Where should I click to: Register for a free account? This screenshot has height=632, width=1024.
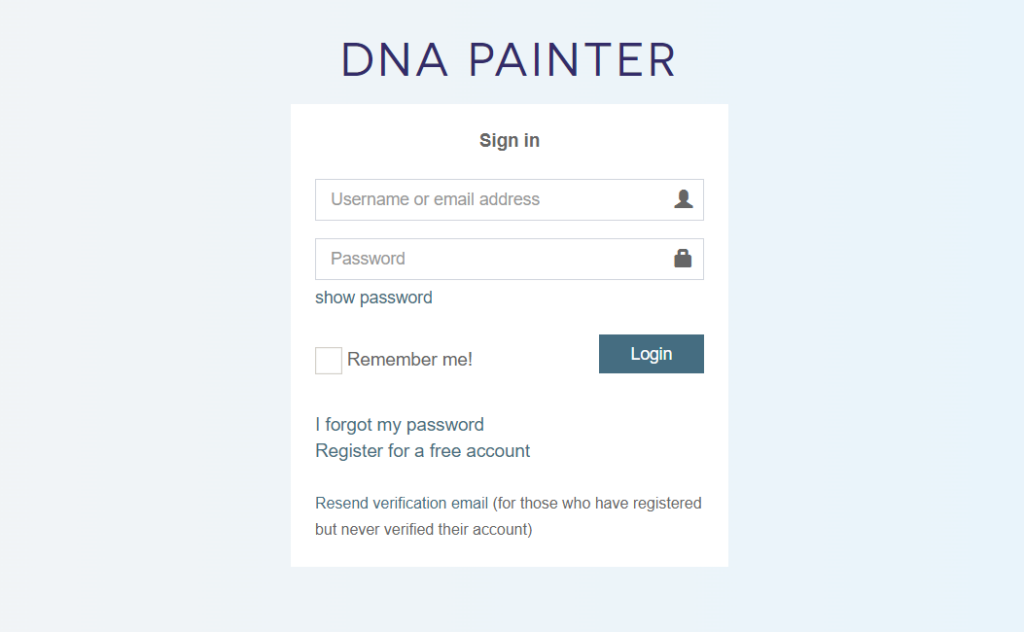422,451
